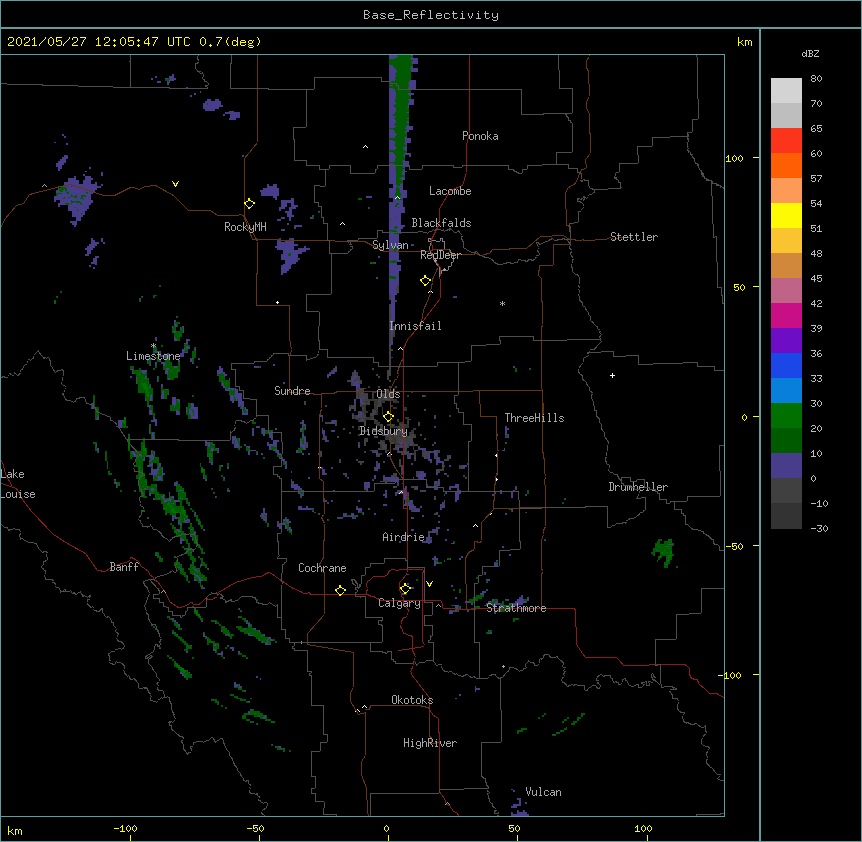
Task: Click the Airdrie label
Action: pos(404,537)
